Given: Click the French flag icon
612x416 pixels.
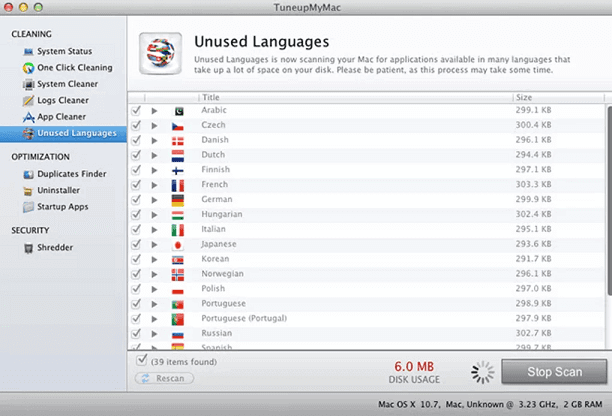Looking at the screenshot, I should click(178, 186).
